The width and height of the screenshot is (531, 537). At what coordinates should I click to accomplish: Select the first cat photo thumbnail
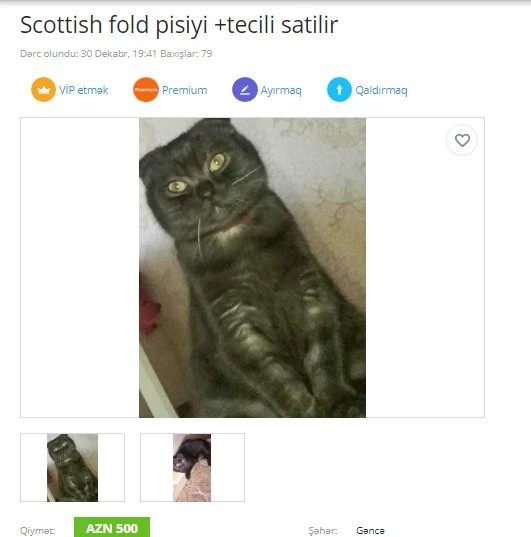point(72,467)
